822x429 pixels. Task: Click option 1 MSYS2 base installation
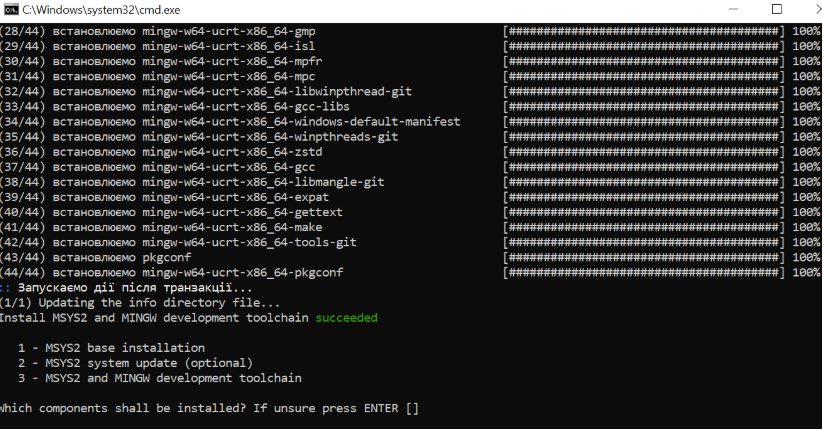[111, 348]
